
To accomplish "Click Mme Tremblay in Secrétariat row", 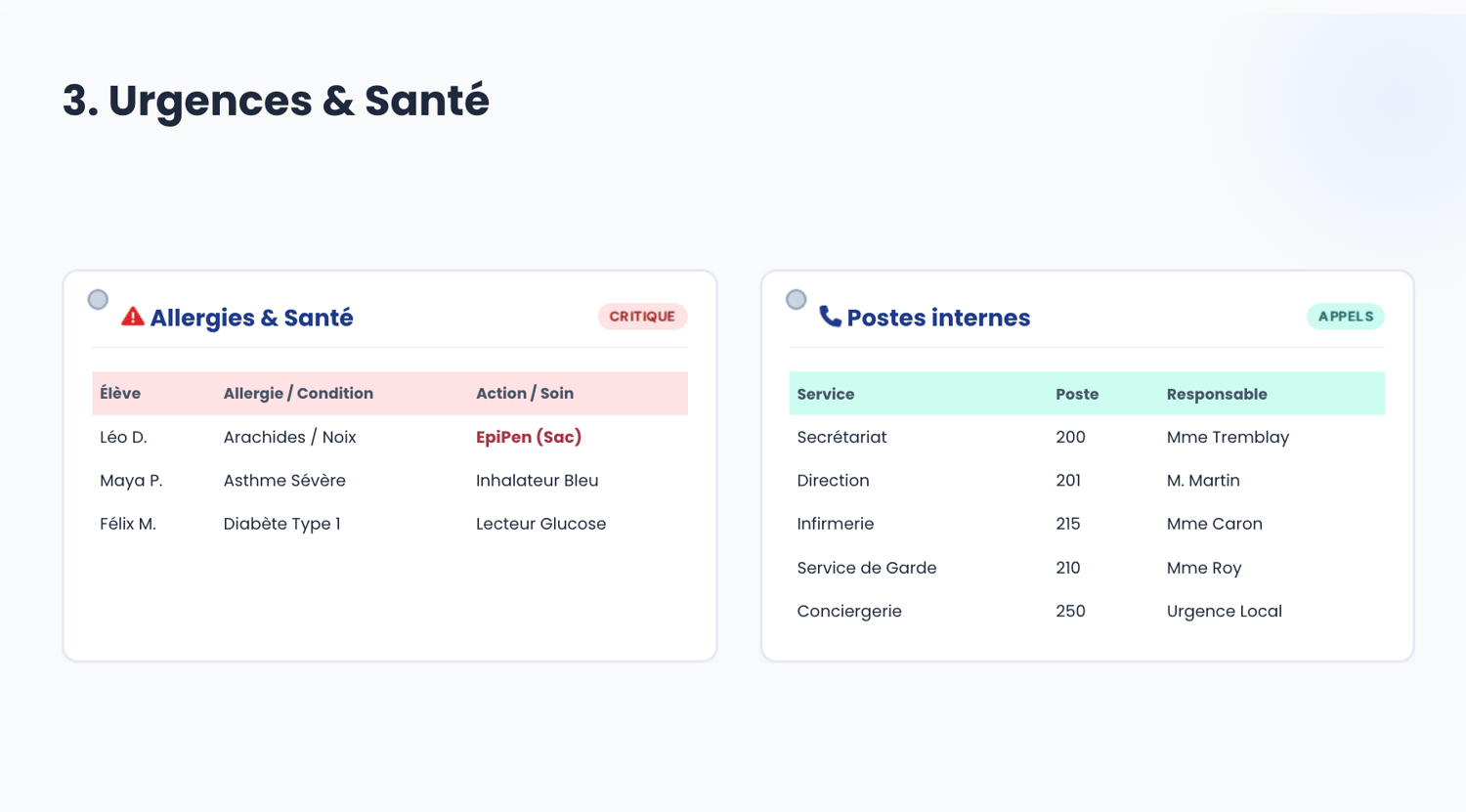I will point(1228,437).
